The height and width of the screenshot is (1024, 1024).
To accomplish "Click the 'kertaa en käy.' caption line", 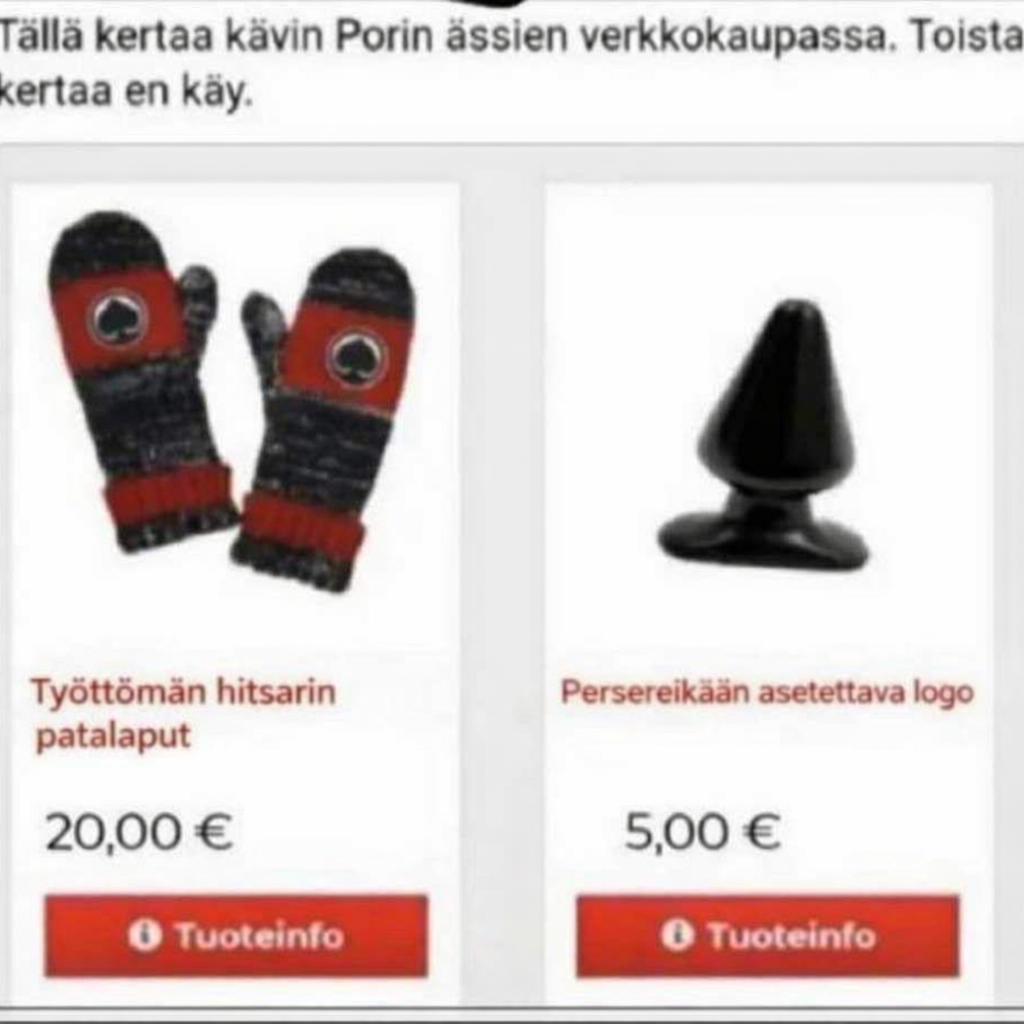I will (x=125, y=91).
